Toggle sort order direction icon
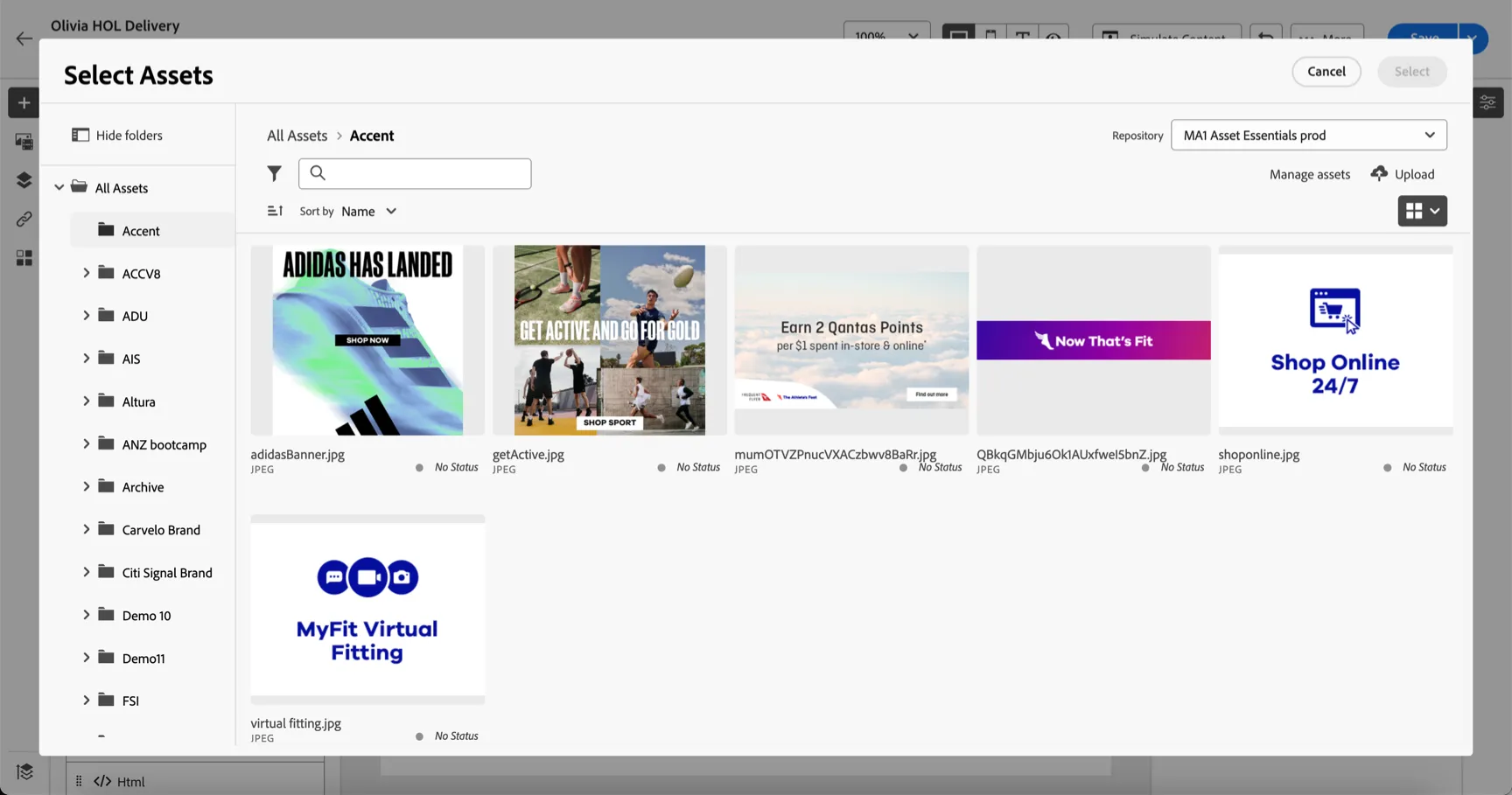The width and height of the screenshot is (1512, 795). [x=275, y=211]
